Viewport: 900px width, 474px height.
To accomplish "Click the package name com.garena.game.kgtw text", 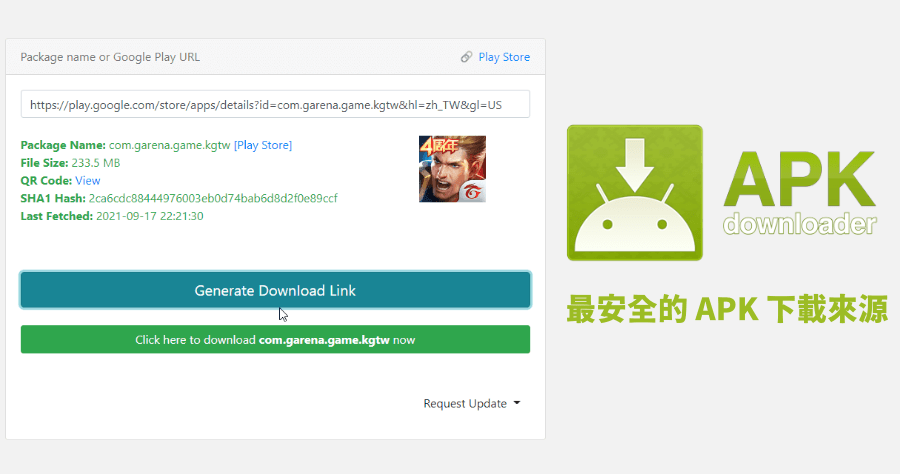I will [169, 145].
